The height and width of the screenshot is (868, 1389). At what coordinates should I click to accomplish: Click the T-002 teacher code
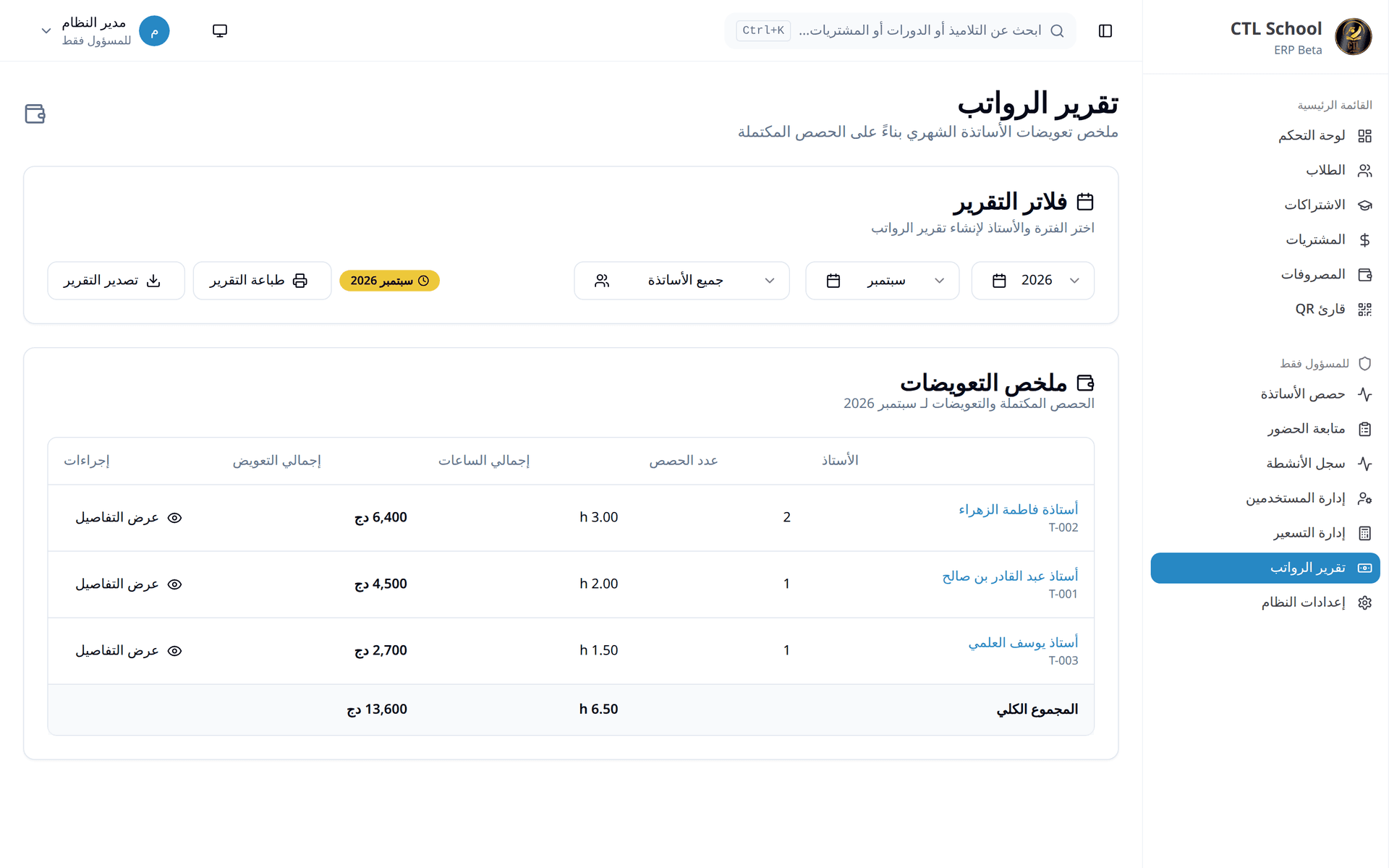pyautogui.click(x=1063, y=528)
